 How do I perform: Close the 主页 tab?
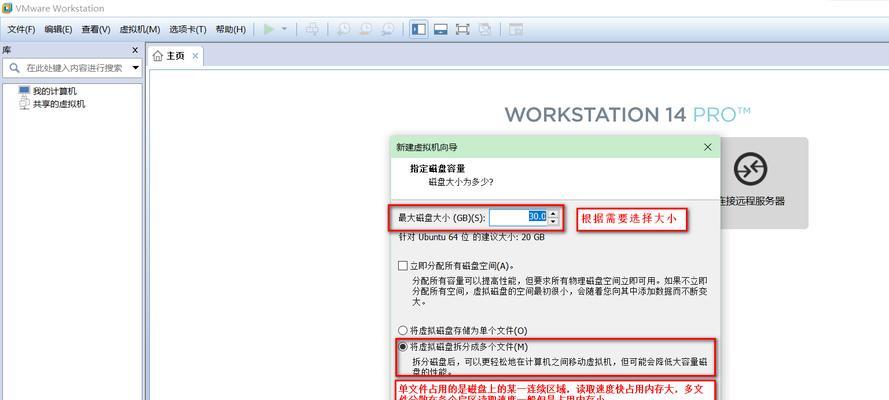pos(195,56)
